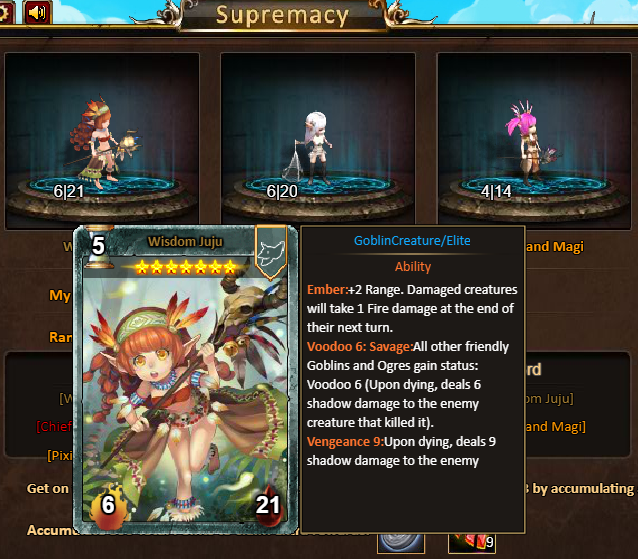
Task: Click the blood drop health 21 icon
Action: pos(268,505)
